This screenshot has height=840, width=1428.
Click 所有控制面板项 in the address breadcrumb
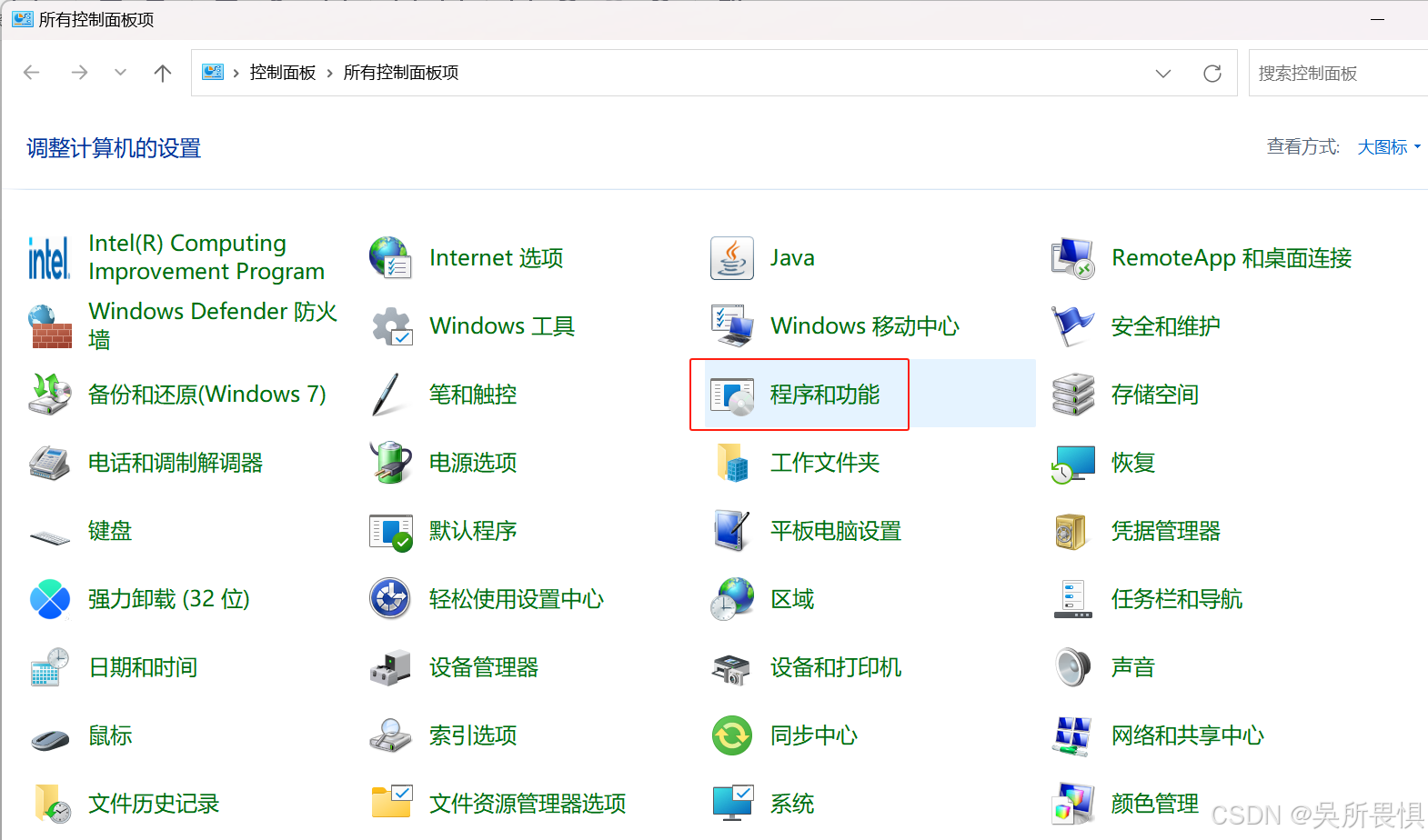pyautogui.click(x=401, y=73)
